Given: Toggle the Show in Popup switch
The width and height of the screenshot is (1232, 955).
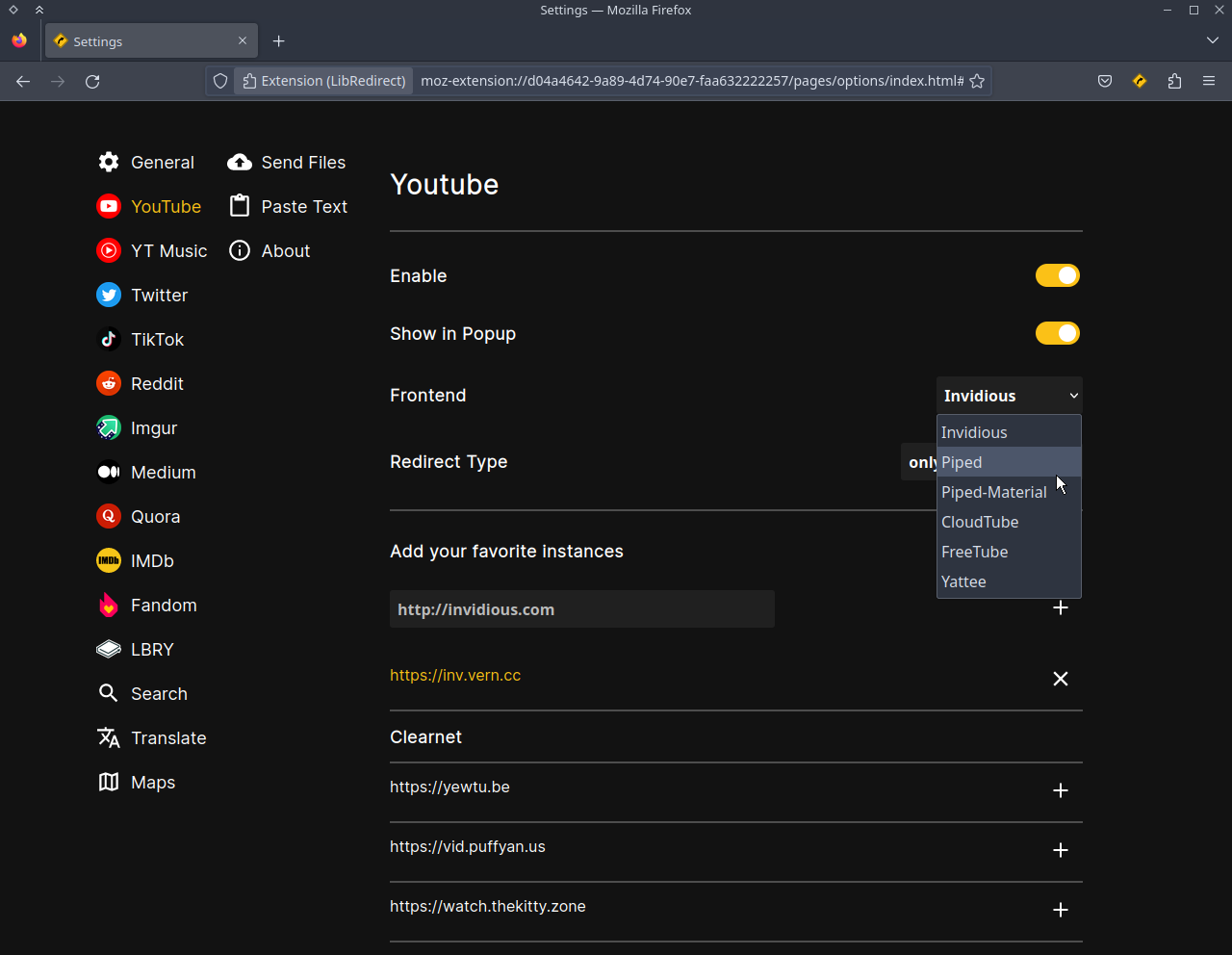Looking at the screenshot, I should click(1058, 333).
